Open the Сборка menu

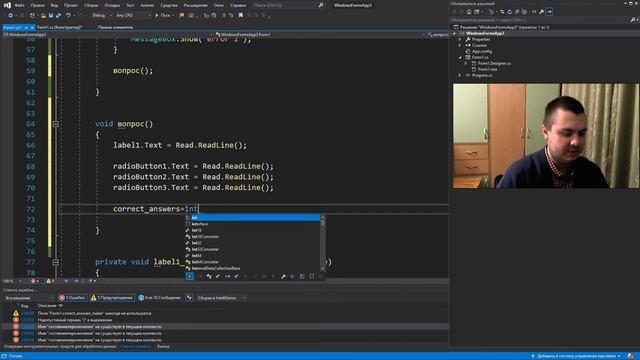click(x=91, y=5)
